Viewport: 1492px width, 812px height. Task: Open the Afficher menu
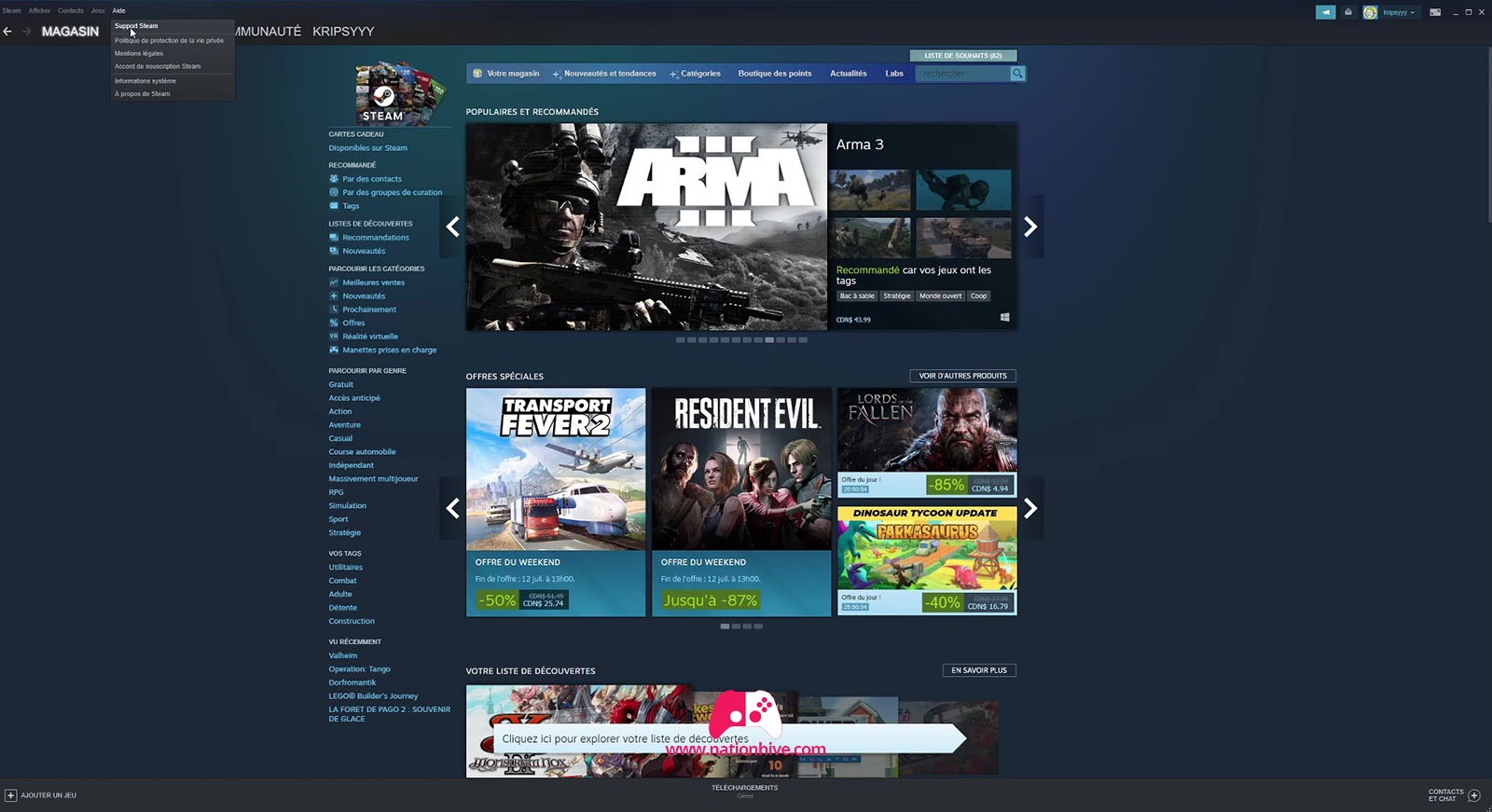click(39, 10)
